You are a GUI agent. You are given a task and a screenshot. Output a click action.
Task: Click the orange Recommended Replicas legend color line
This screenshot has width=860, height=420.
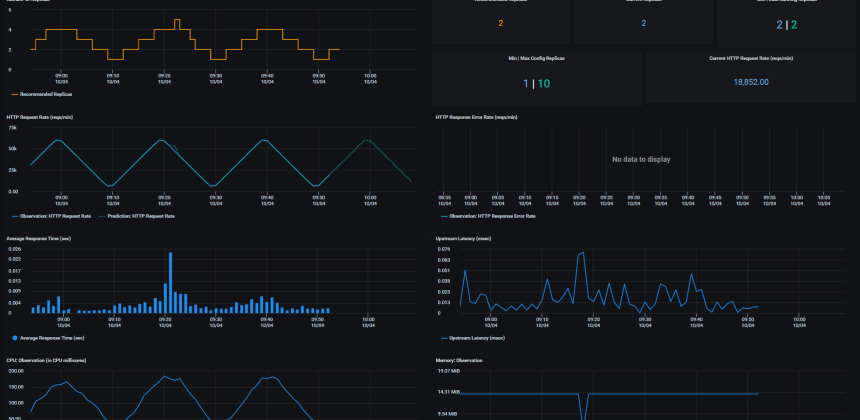14,94
